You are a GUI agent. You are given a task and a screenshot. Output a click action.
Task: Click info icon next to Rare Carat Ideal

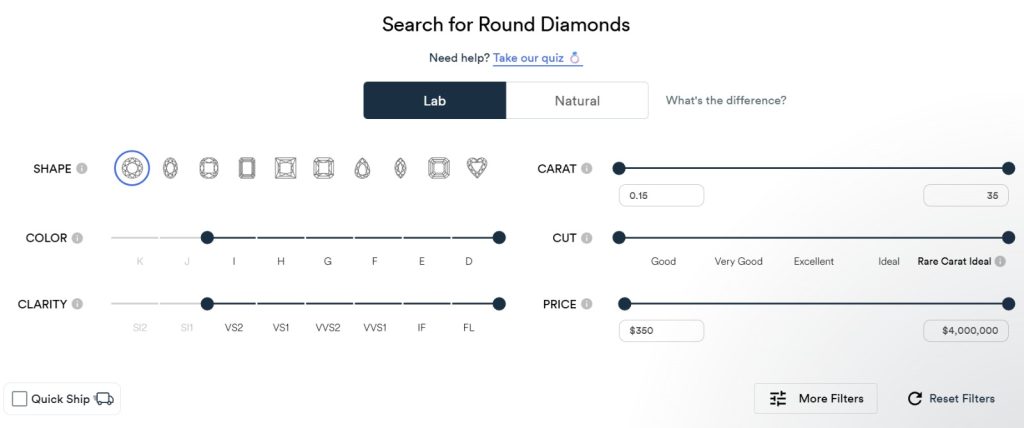(x=1000, y=261)
